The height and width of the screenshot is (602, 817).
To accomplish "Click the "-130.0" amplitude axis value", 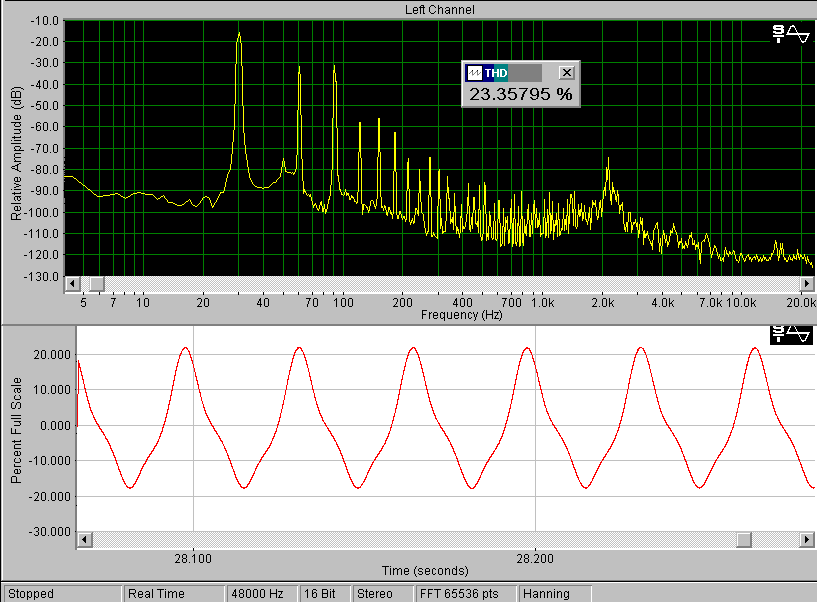I will click(x=44, y=277).
